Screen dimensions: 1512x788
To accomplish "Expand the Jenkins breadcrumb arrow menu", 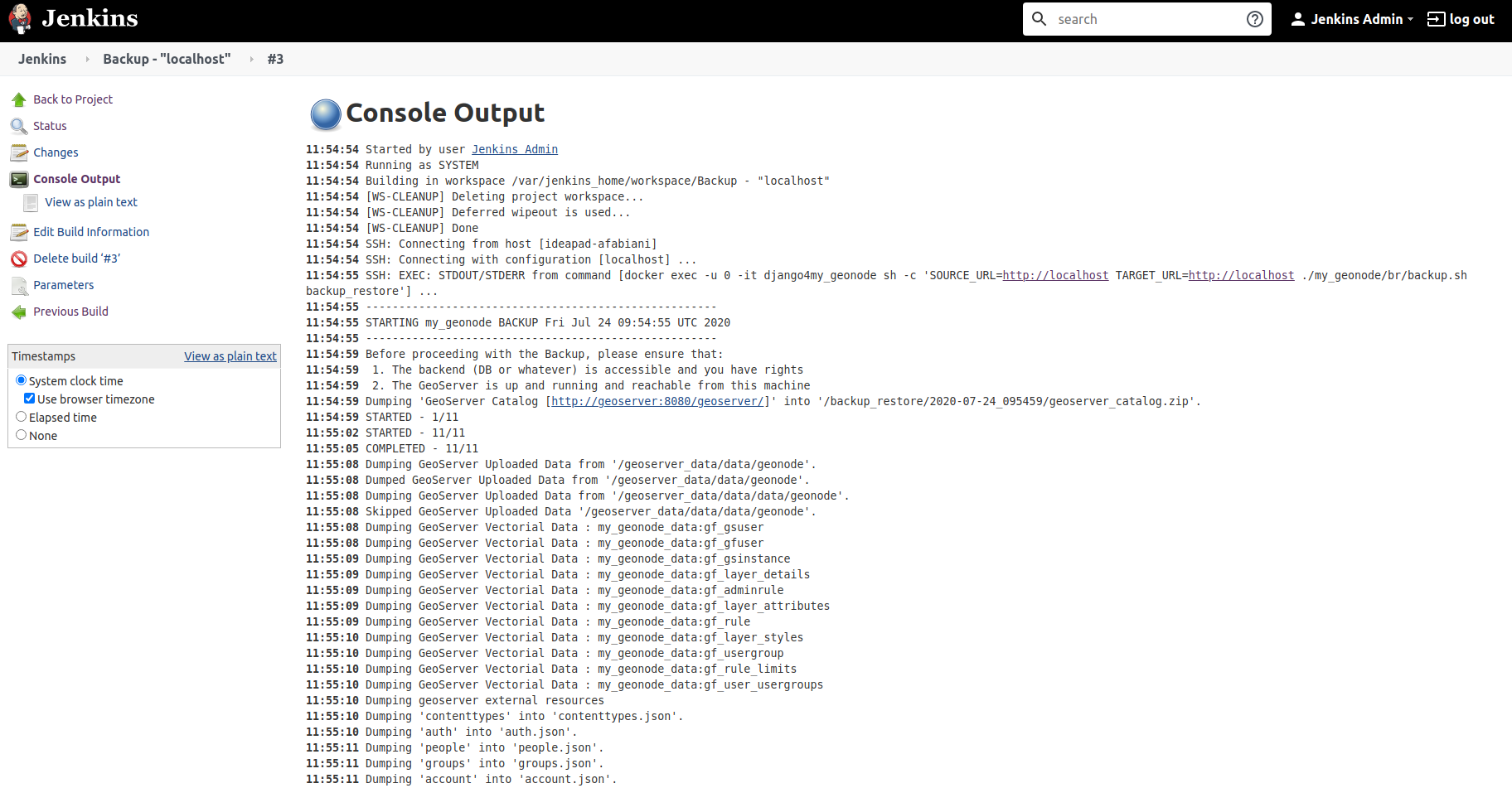I will 87,60.
